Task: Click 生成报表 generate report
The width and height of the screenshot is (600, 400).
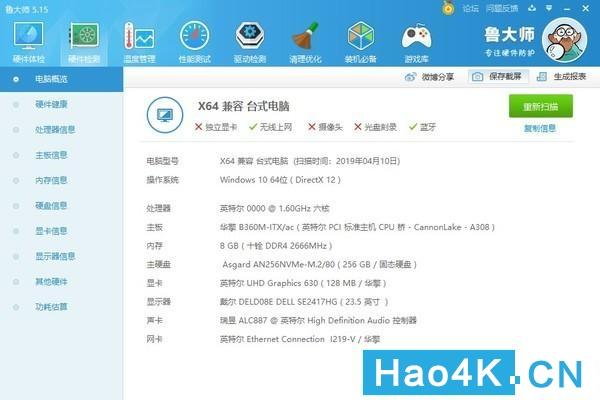Action: 561,77
